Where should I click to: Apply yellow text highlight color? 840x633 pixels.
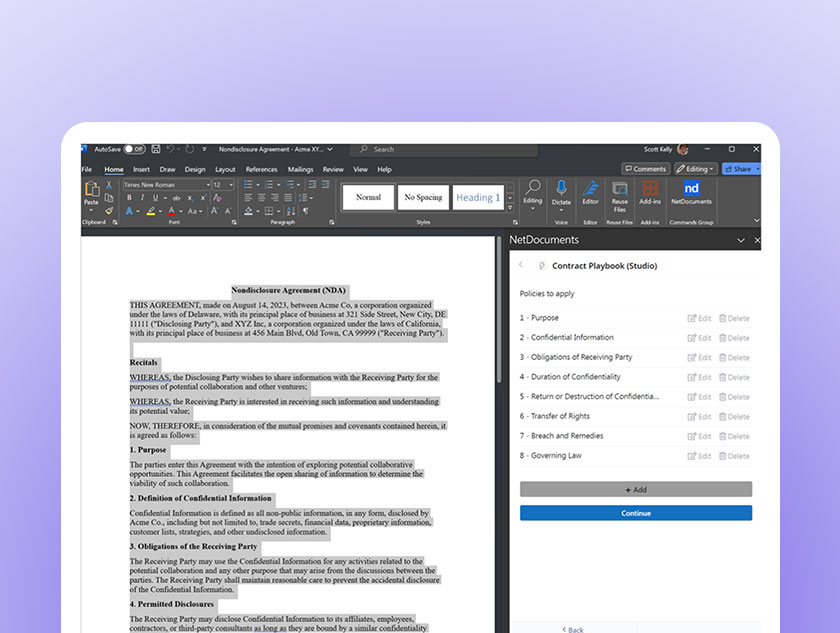pos(151,211)
